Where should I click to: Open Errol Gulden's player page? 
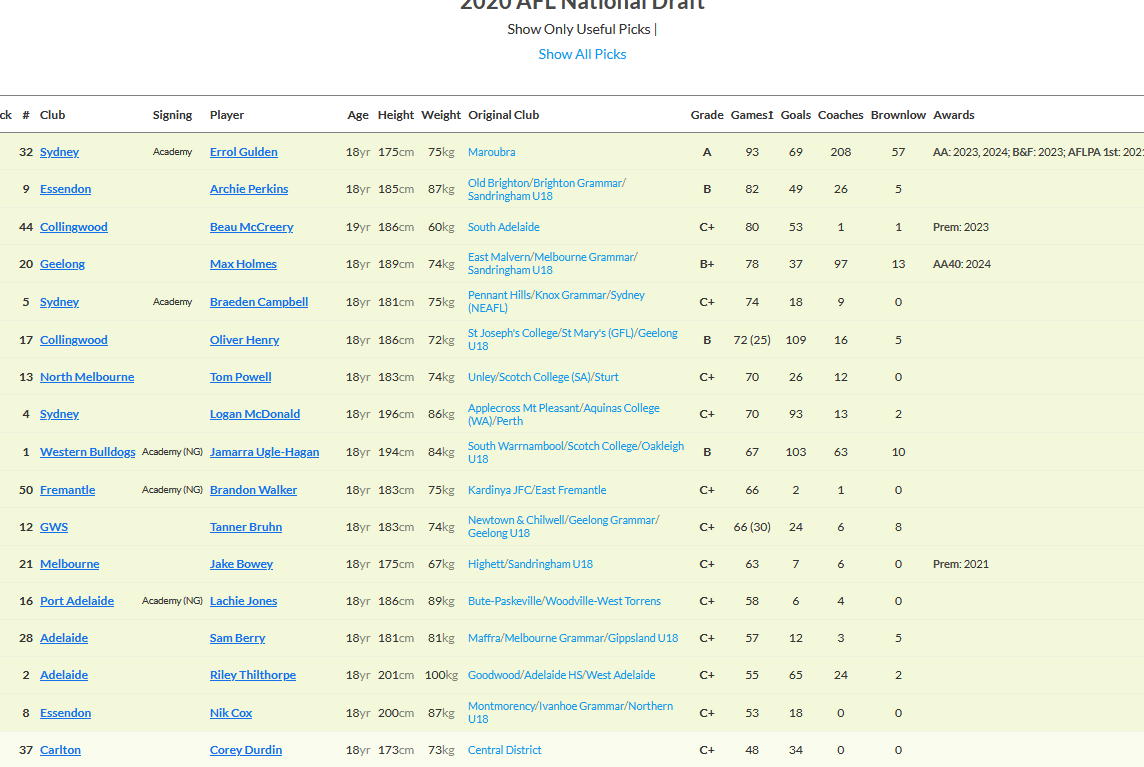244,152
